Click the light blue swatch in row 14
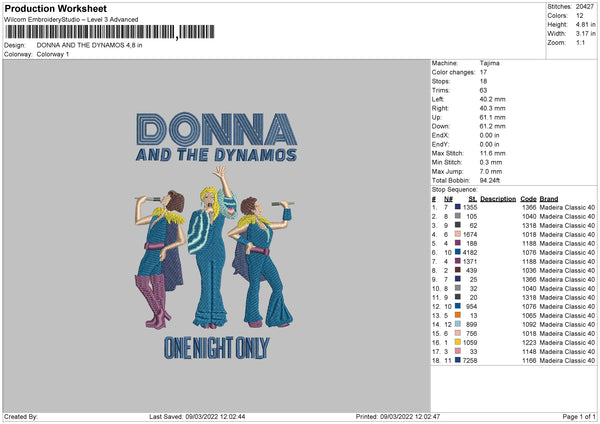This screenshot has height=424, width=600. click(458, 324)
